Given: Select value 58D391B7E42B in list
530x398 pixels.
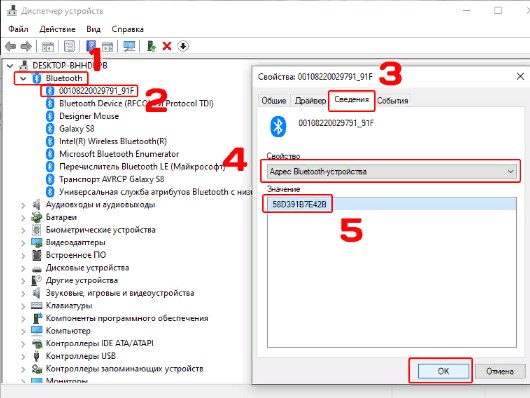Looking at the screenshot, I should 392,204.
